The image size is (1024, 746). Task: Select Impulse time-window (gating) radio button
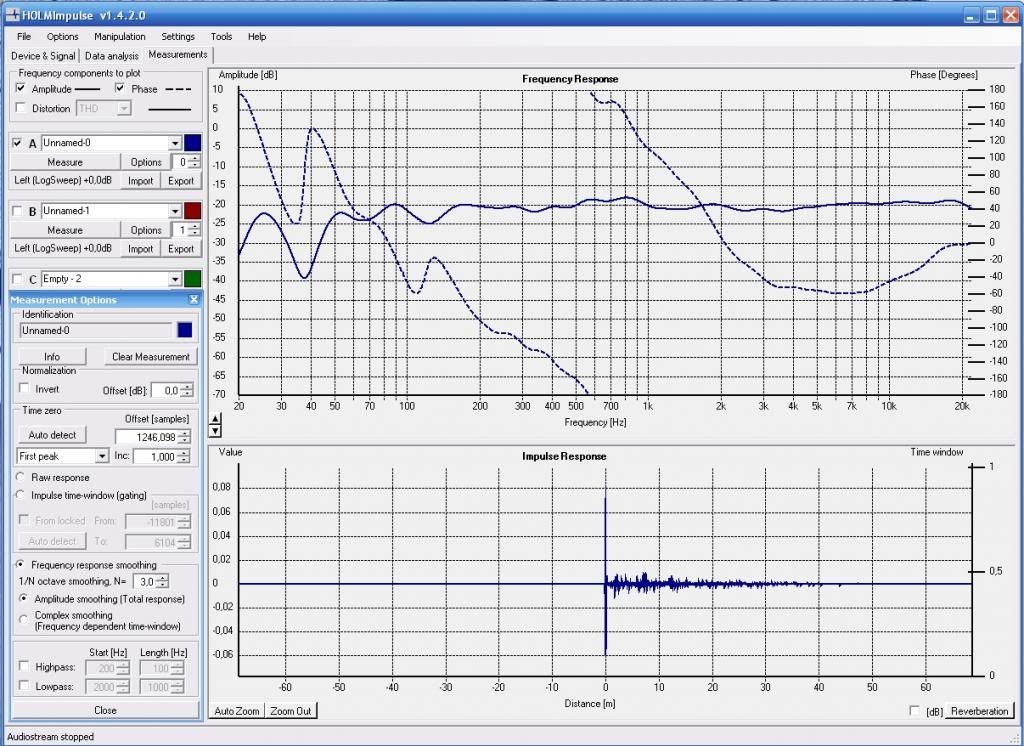[x=20, y=495]
